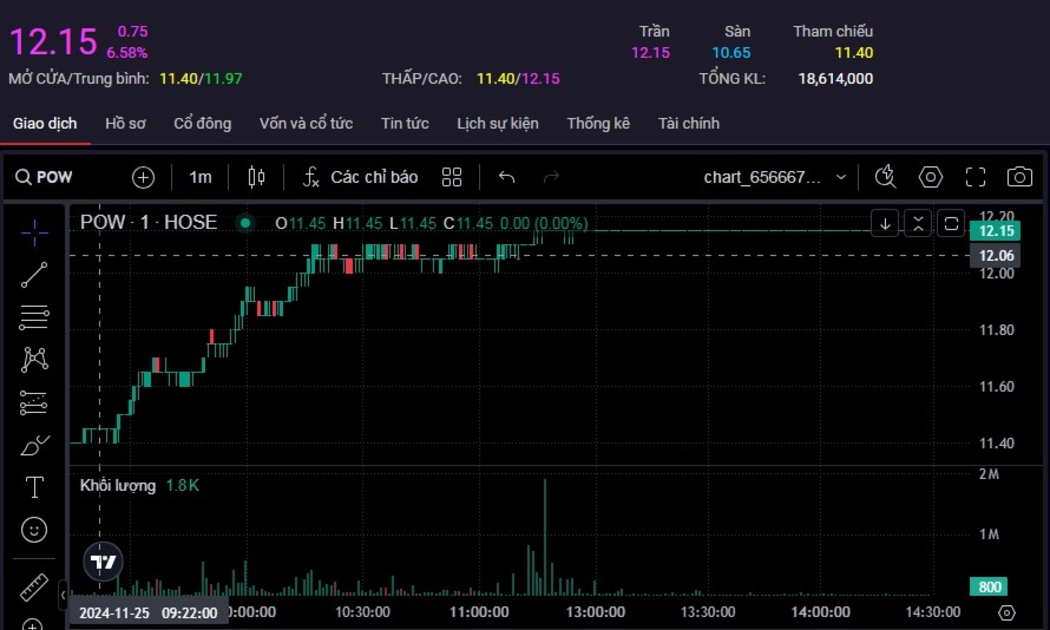Open Các chỉ báo indicators button

pos(360,177)
